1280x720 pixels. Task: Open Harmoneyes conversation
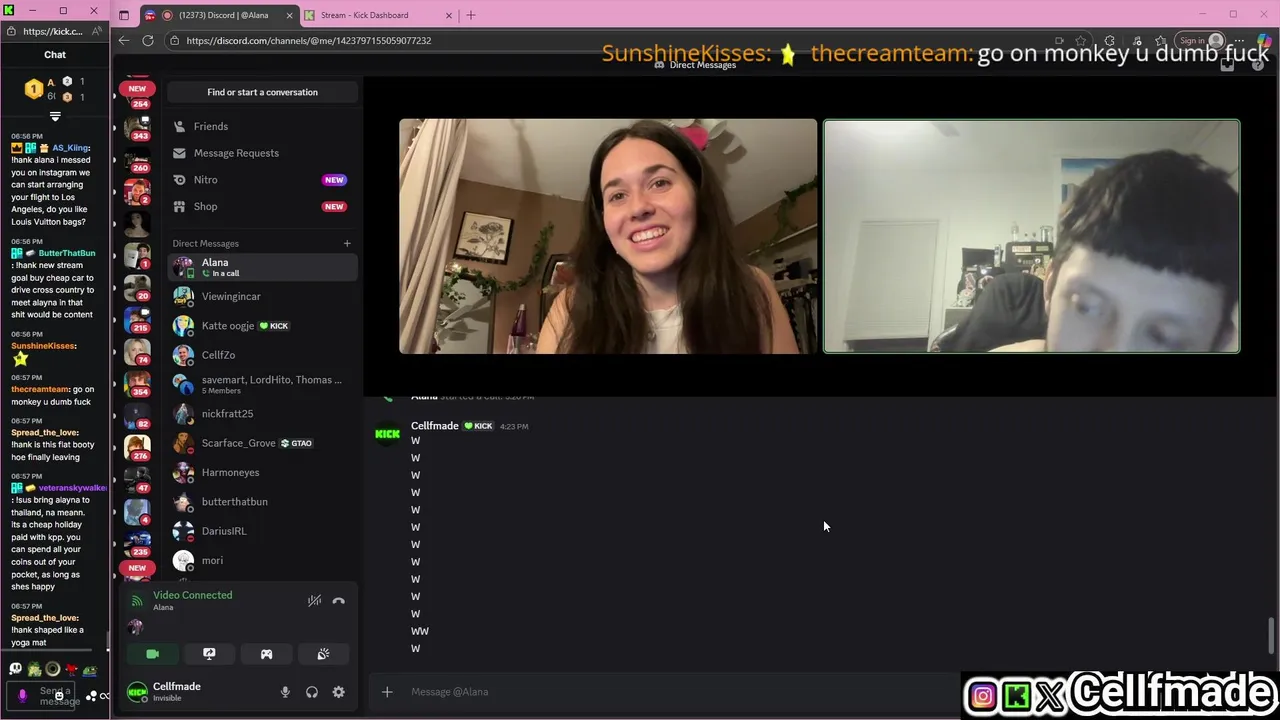pos(263,472)
